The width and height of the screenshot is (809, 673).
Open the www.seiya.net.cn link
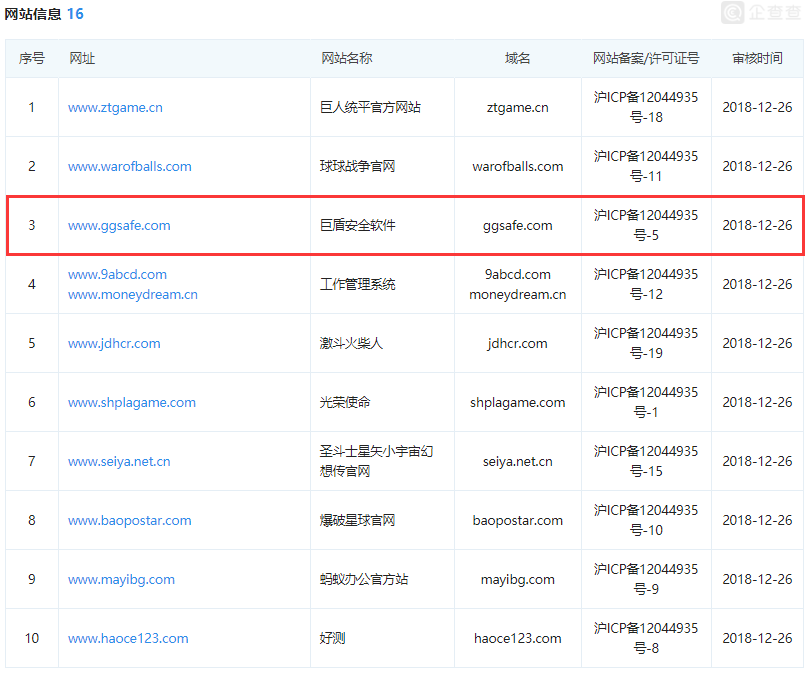[119, 461]
